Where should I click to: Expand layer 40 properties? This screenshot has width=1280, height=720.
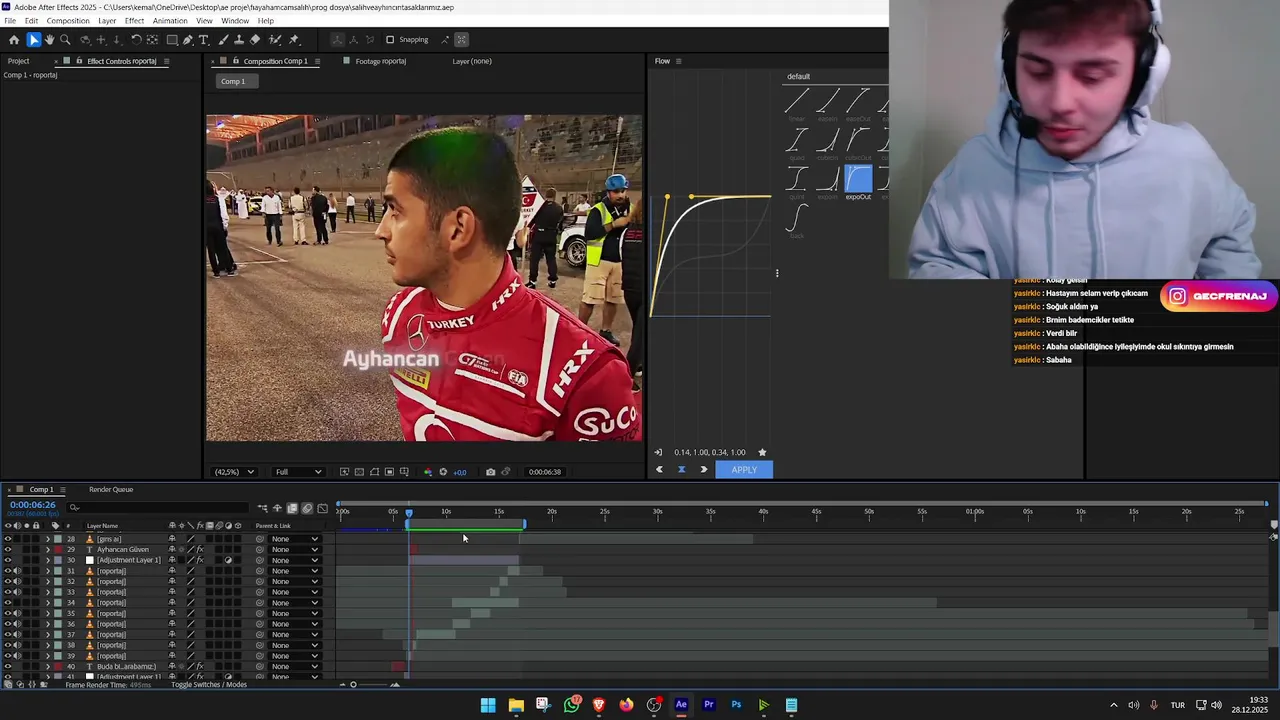click(47, 667)
